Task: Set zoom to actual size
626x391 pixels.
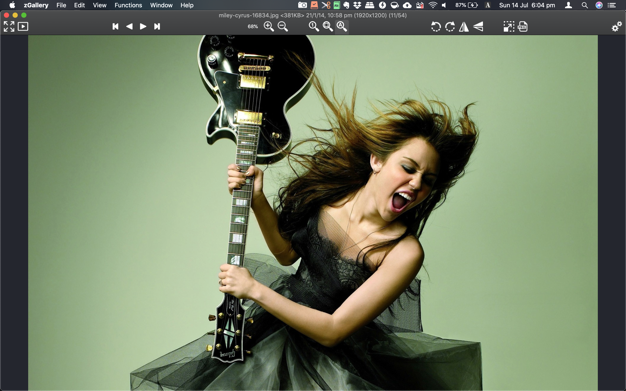Action: (314, 26)
